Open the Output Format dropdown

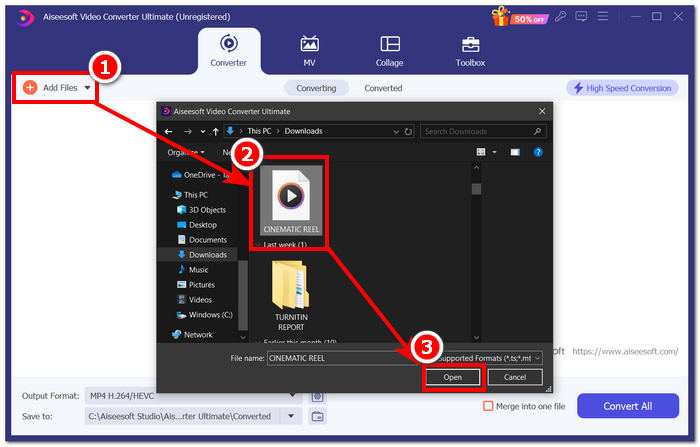(193, 396)
